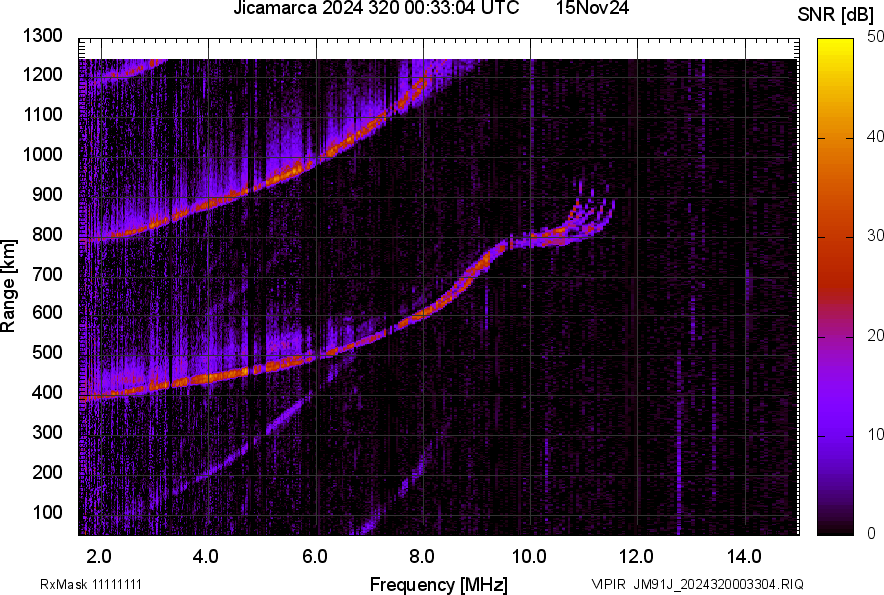Image resolution: width=884 pixels, height=595 pixels.
Task: Click the frequency tick label '10.0'
Action: [529, 557]
